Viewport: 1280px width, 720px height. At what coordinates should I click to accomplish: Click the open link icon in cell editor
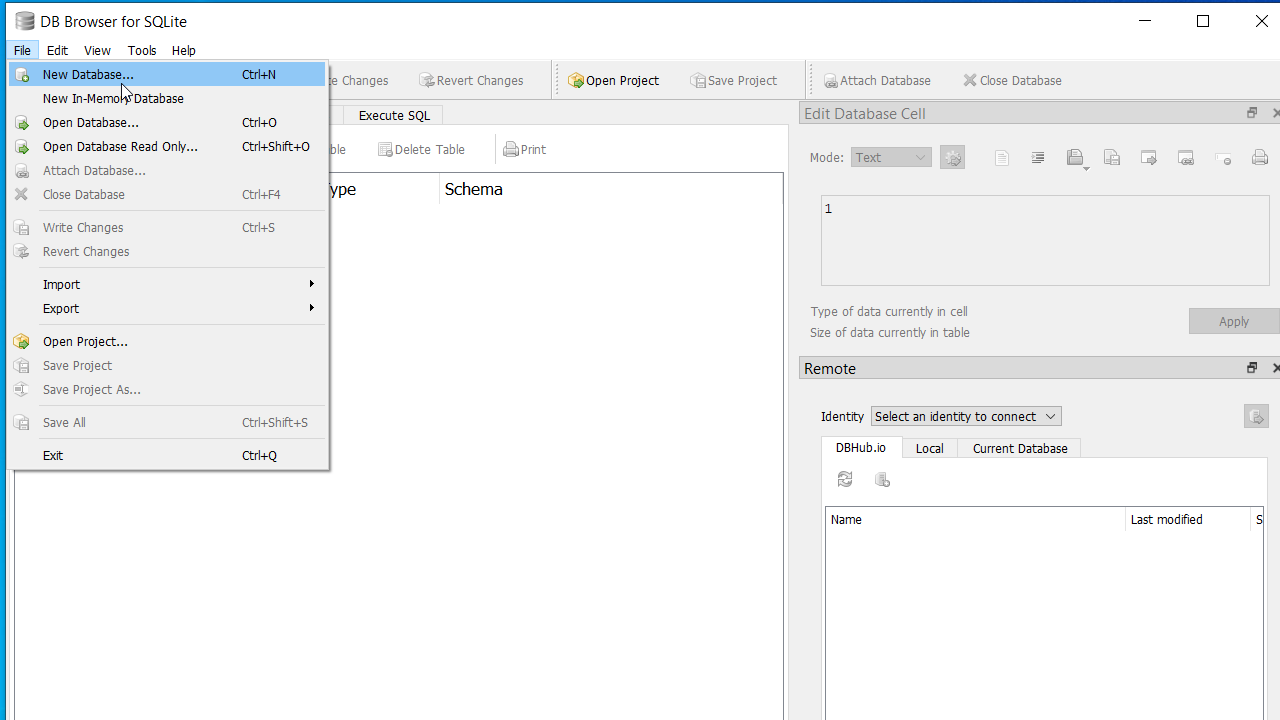point(1185,157)
